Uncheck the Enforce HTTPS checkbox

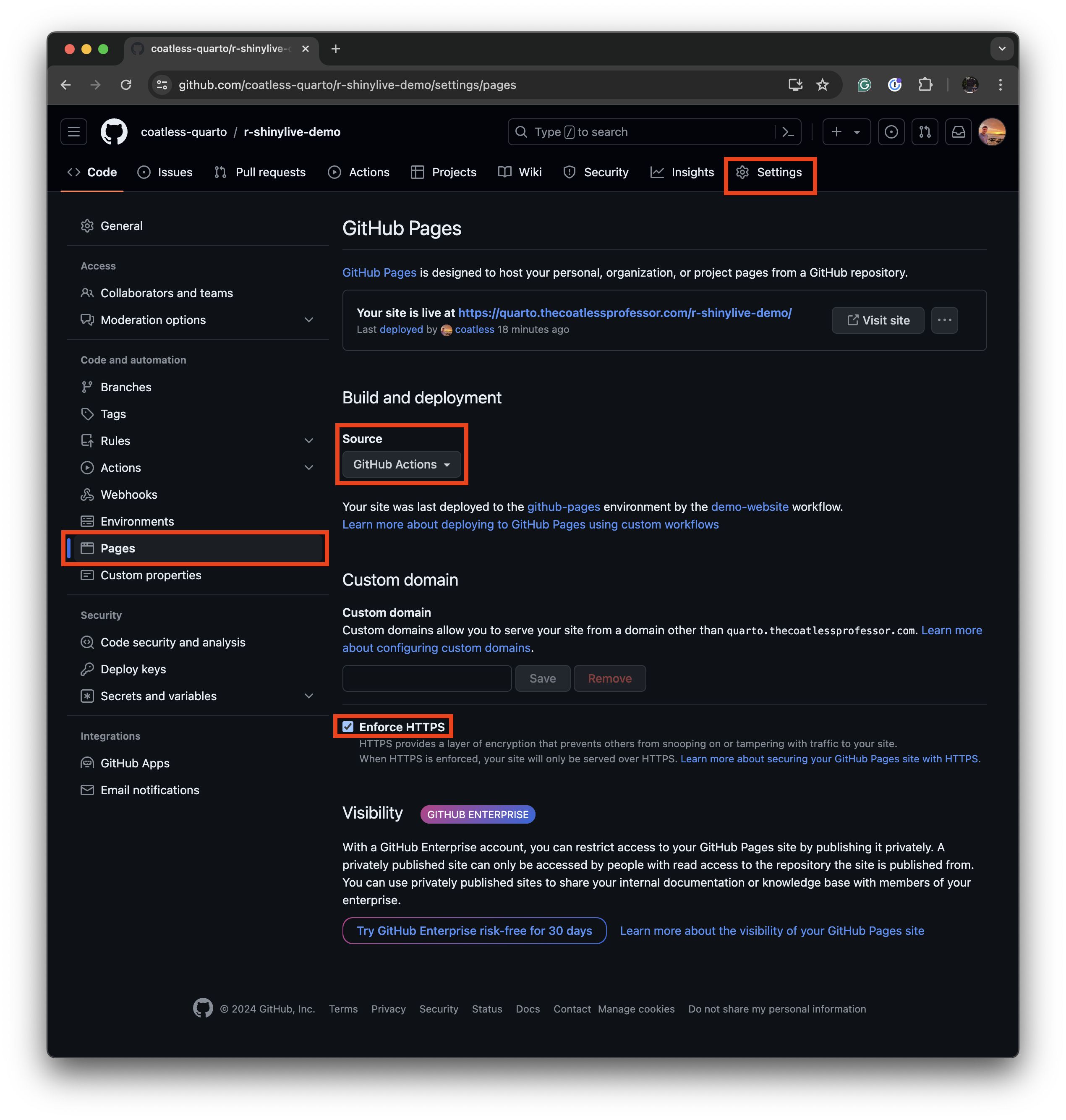[x=348, y=727]
